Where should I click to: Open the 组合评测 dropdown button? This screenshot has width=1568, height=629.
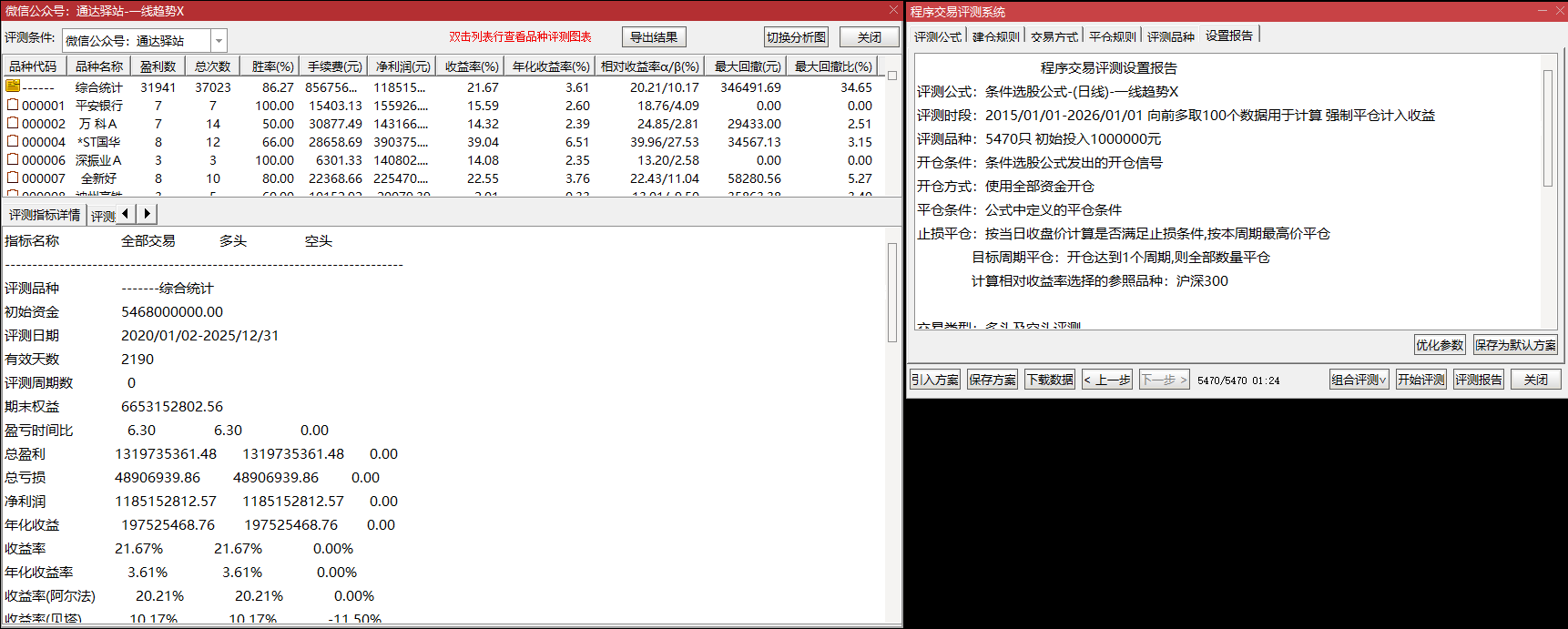pyautogui.click(x=1359, y=380)
